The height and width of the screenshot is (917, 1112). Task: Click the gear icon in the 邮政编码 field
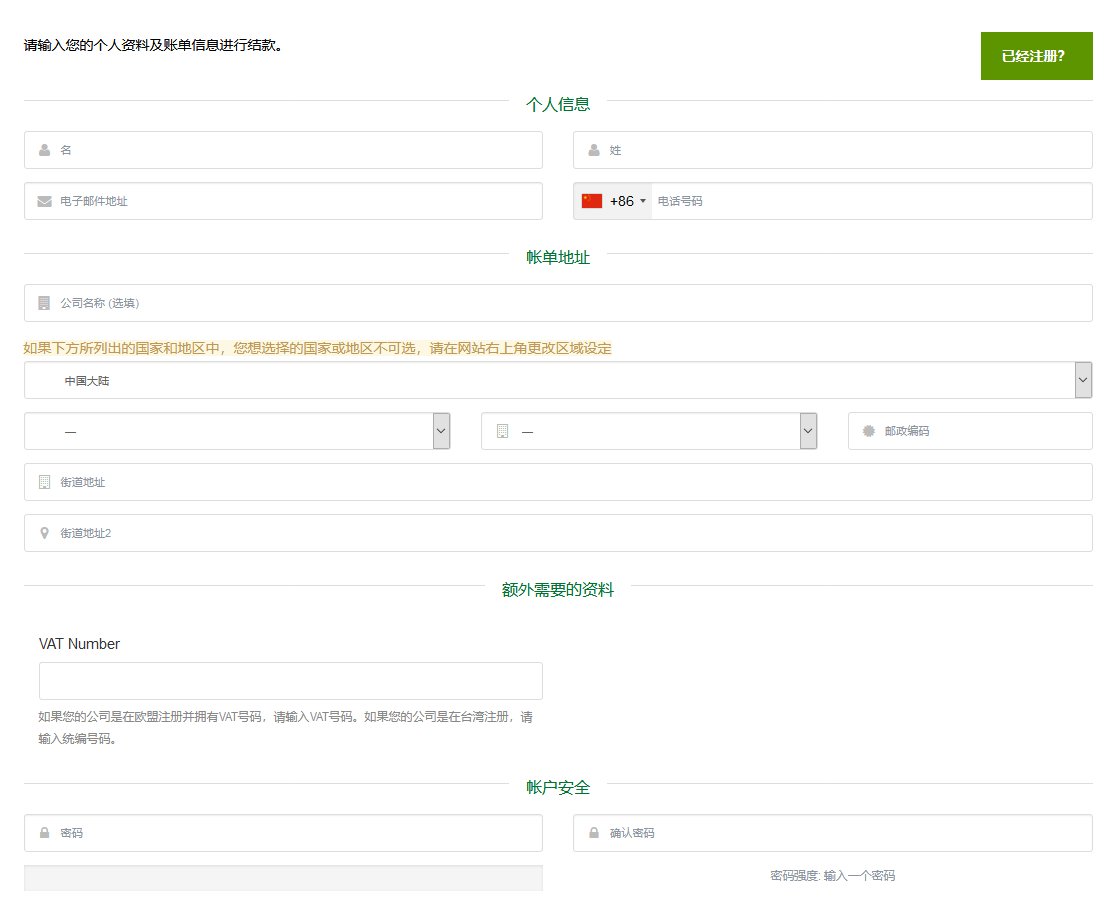click(868, 431)
